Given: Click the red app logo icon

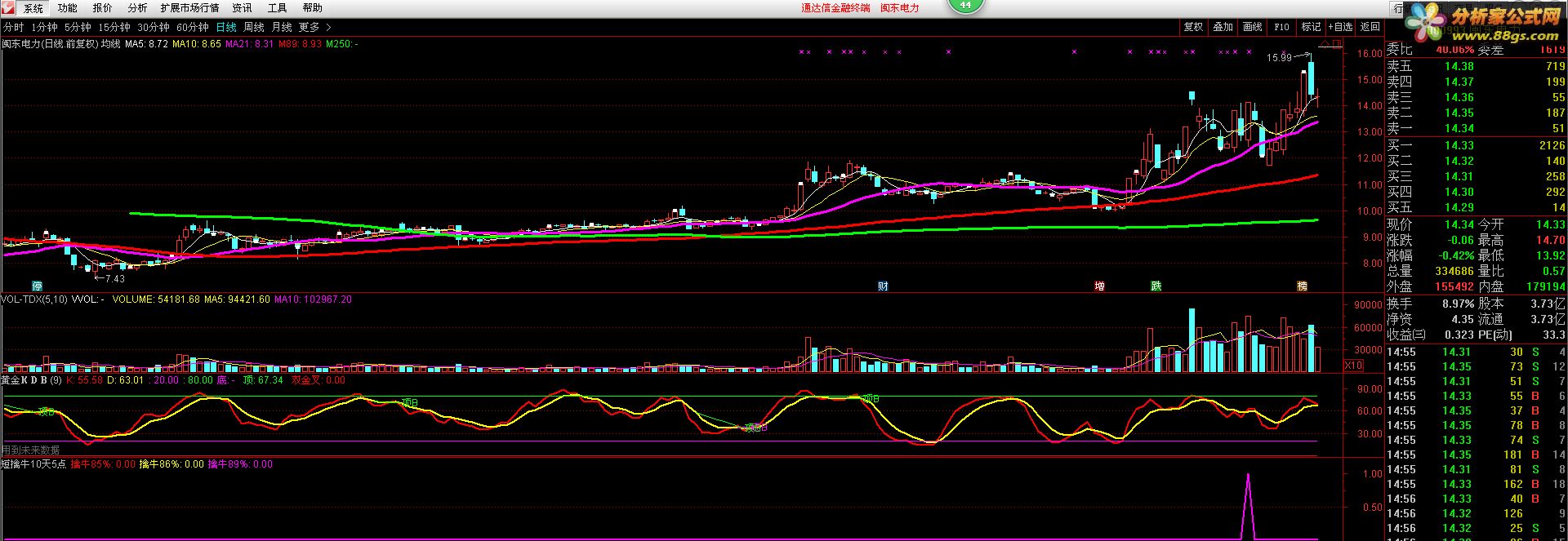Looking at the screenshot, I should (x=8, y=8).
